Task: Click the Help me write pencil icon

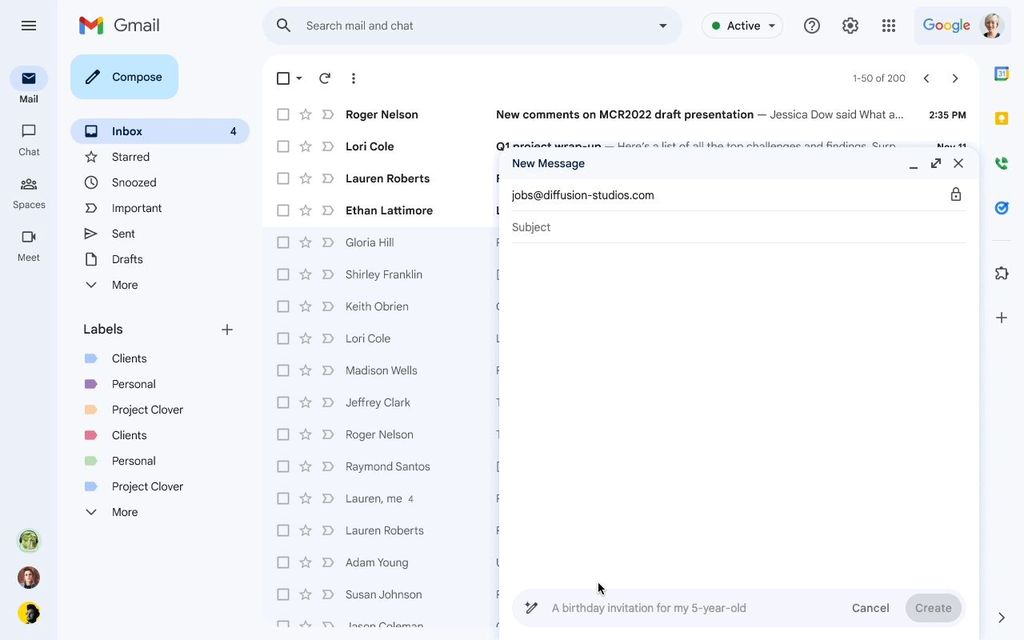Action: (530, 607)
